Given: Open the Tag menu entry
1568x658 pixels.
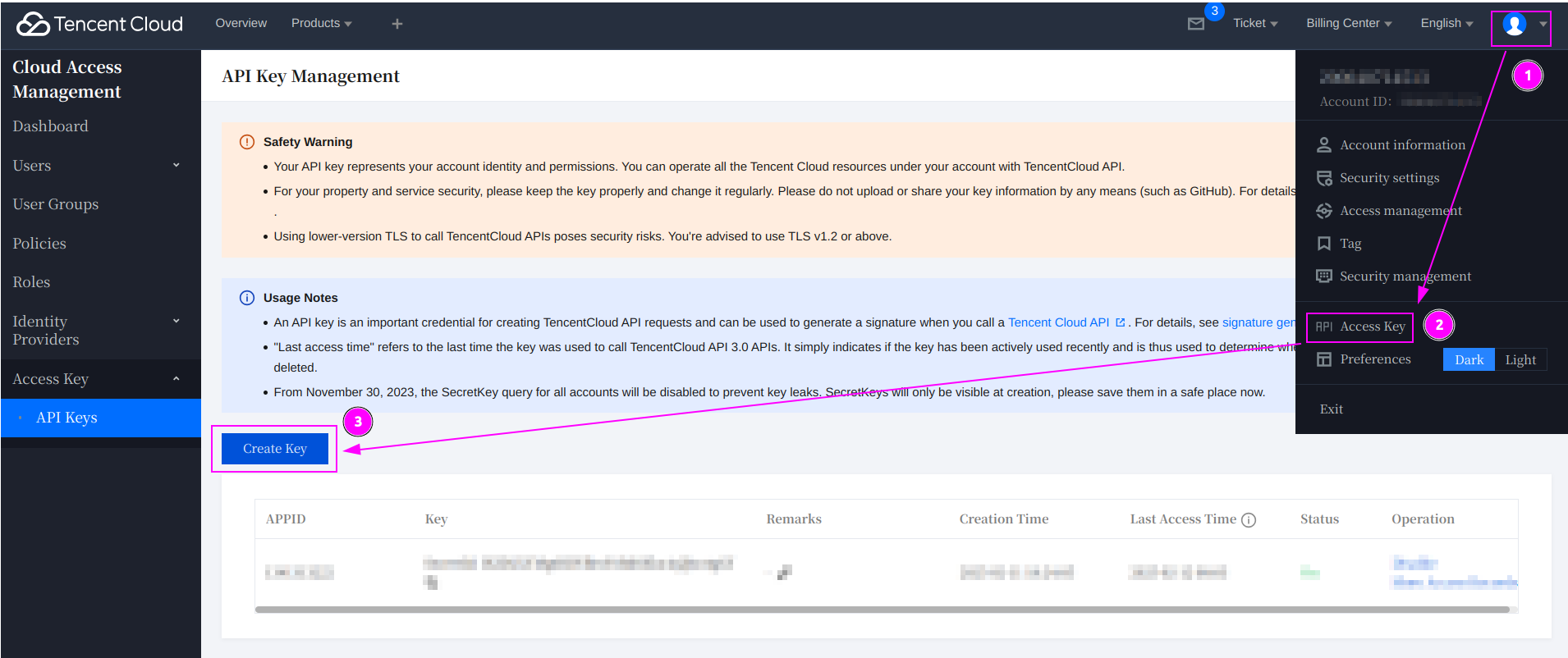Looking at the screenshot, I should 1350,243.
